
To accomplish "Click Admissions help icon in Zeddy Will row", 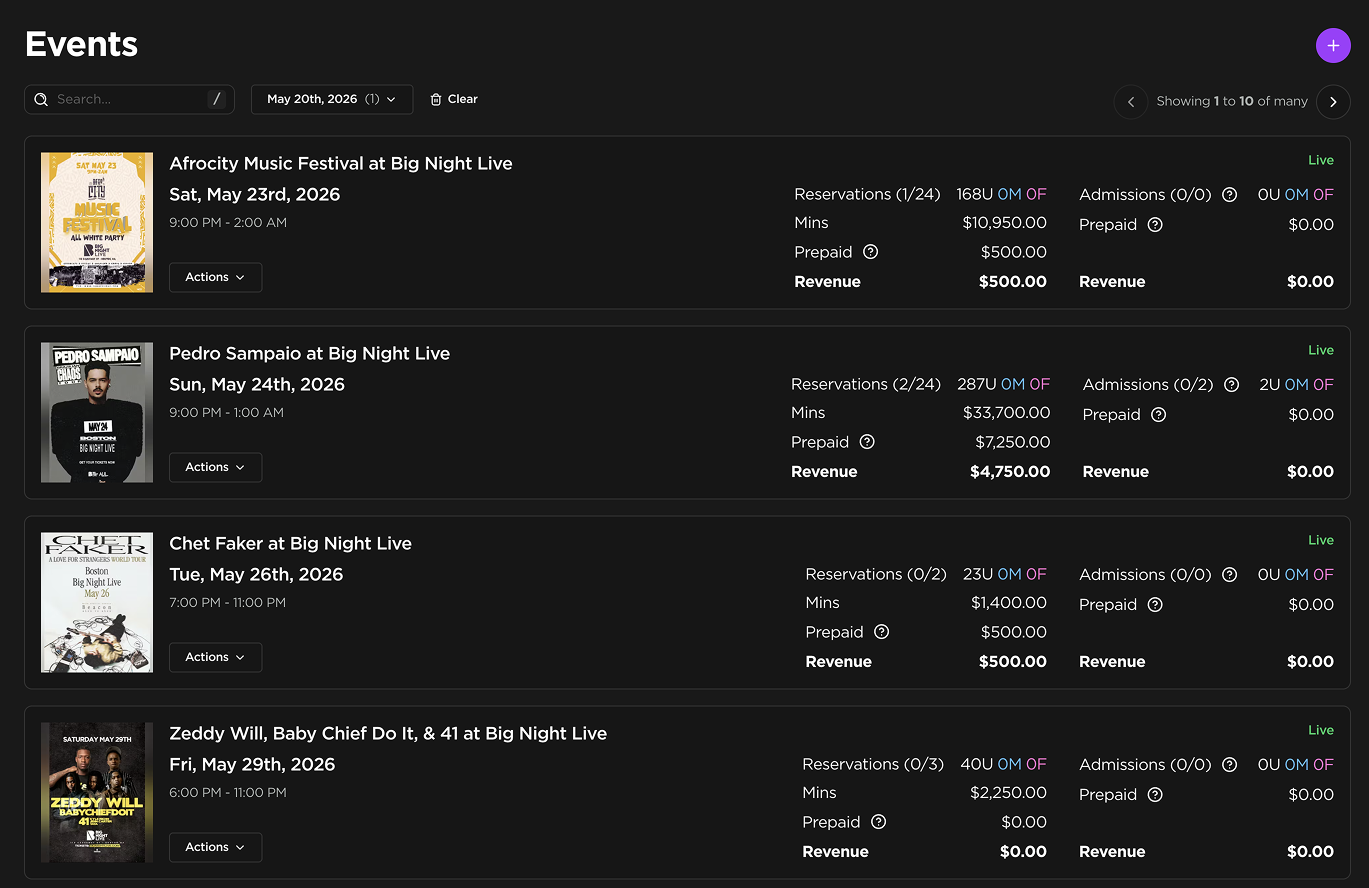I will pyautogui.click(x=1230, y=765).
